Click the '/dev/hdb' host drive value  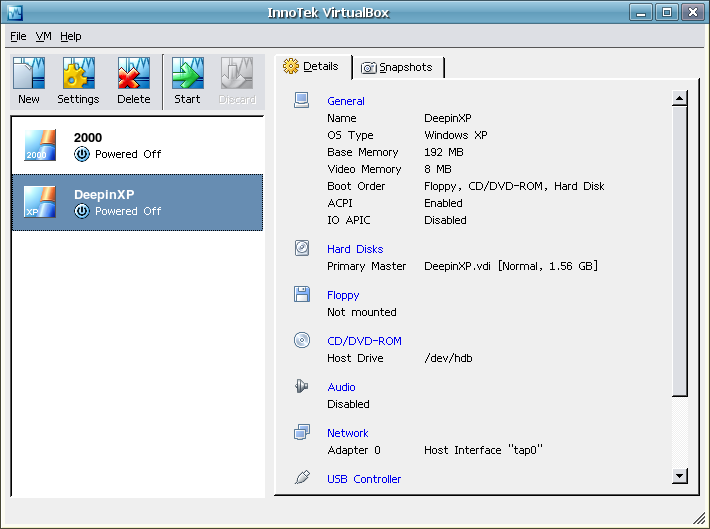(448, 358)
